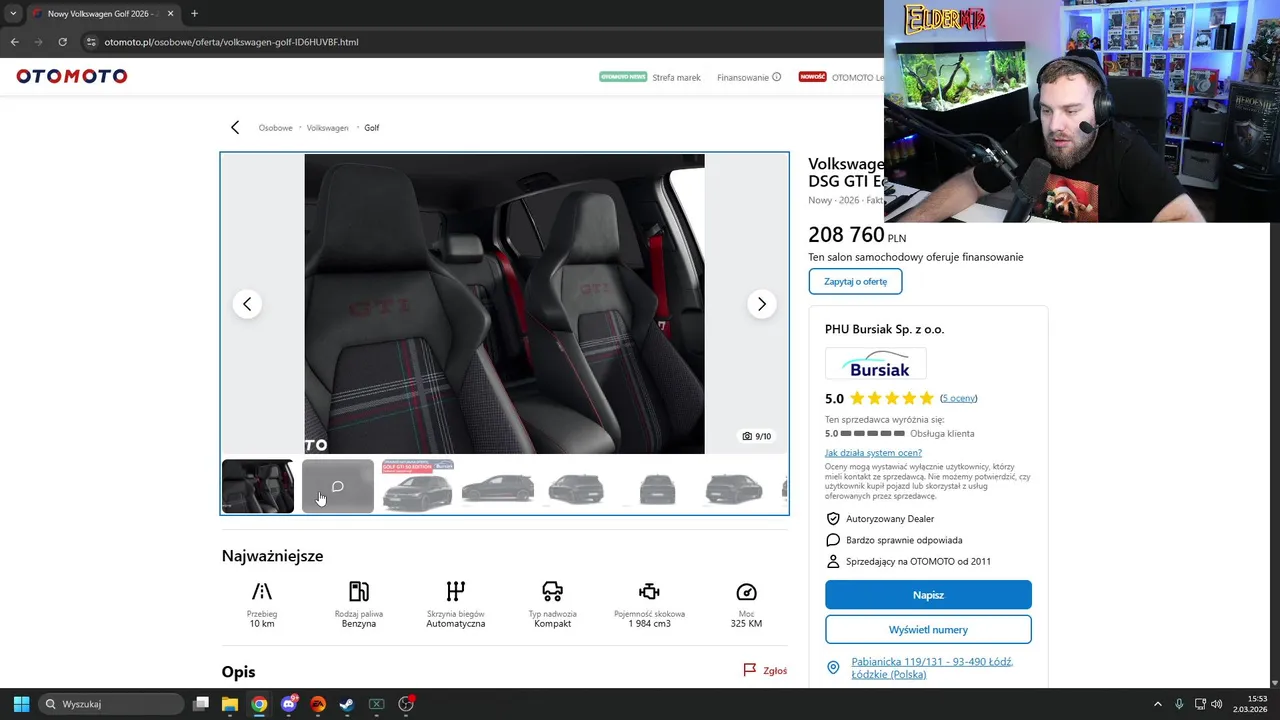Click the main GTI seats photo

[504, 304]
